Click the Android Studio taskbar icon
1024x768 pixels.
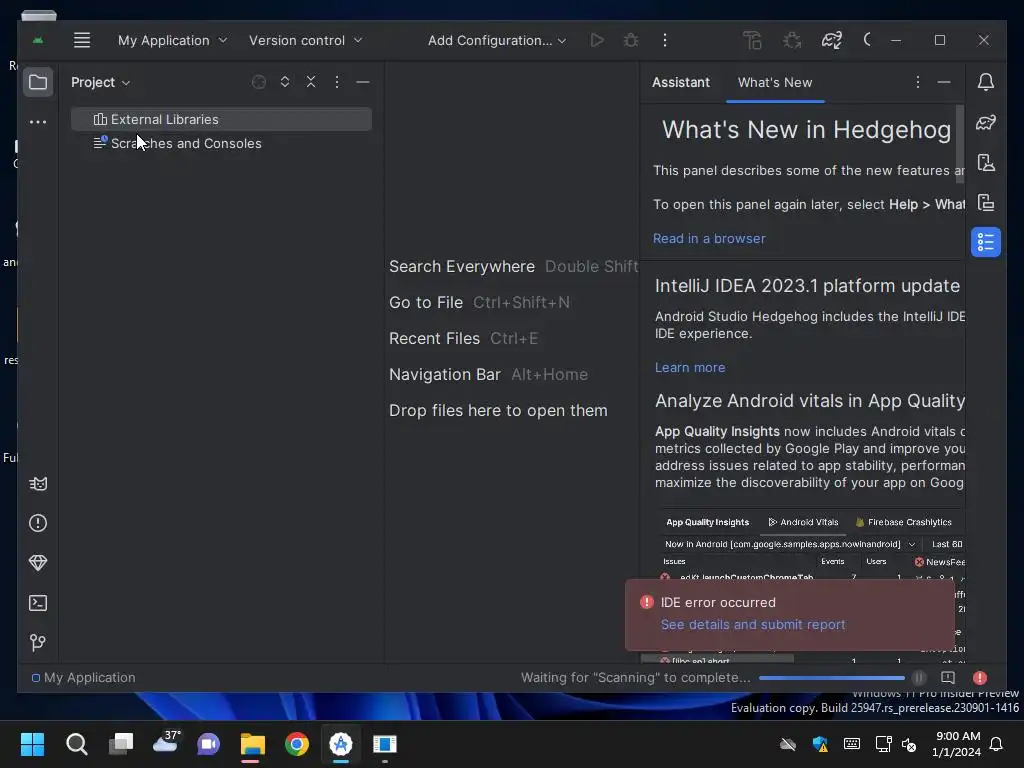tap(340, 744)
